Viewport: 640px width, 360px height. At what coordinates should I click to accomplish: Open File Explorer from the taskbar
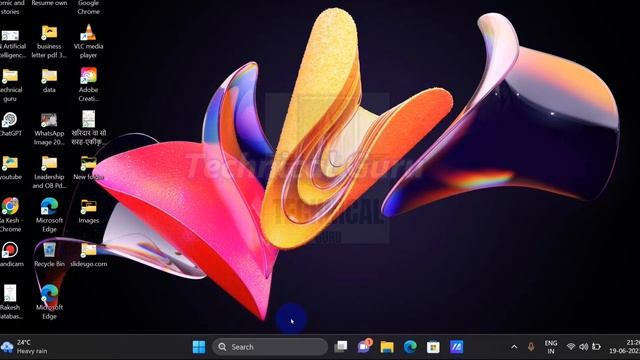coord(387,347)
